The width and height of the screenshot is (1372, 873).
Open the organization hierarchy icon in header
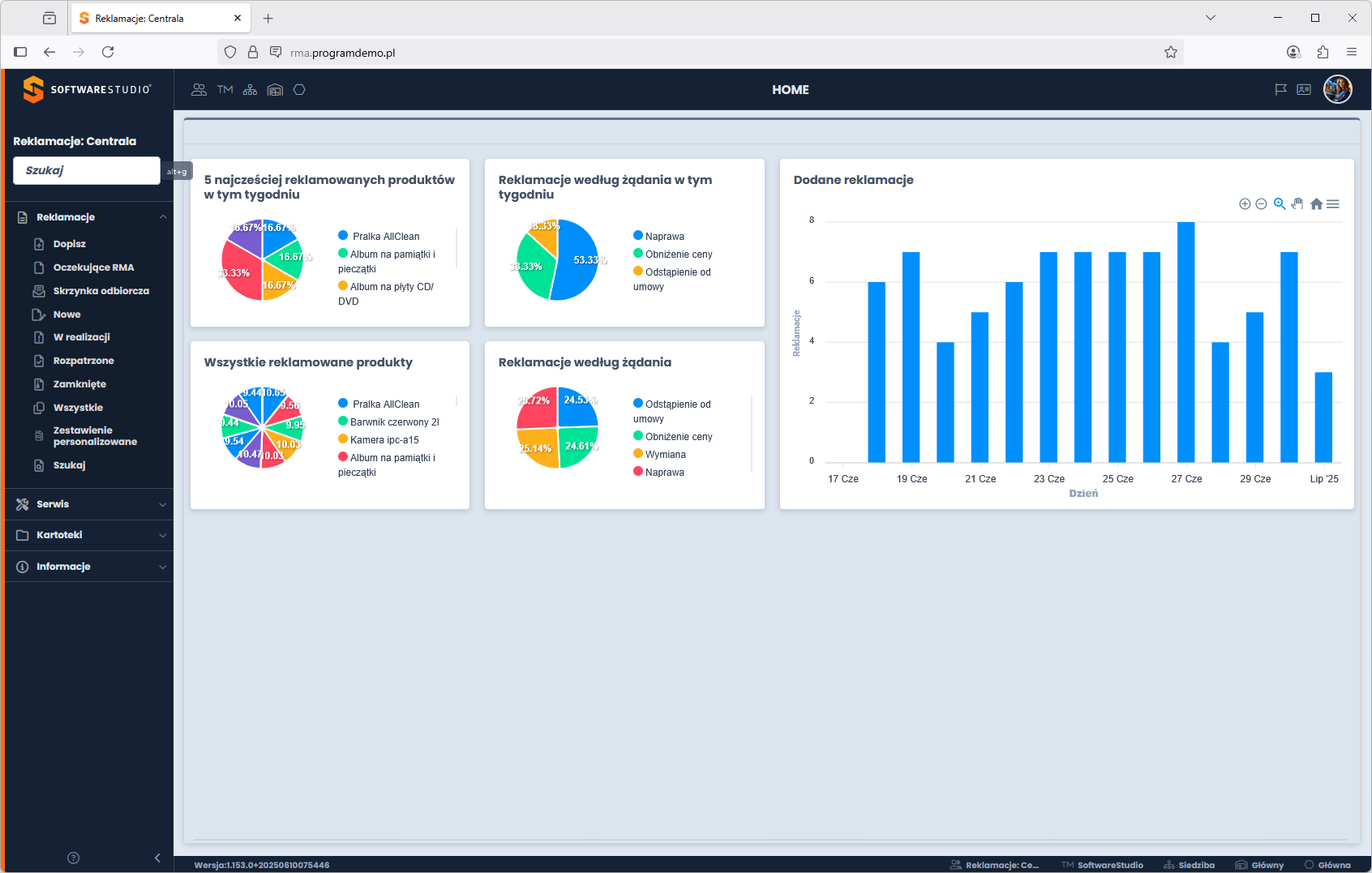pyautogui.click(x=250, y=90)
